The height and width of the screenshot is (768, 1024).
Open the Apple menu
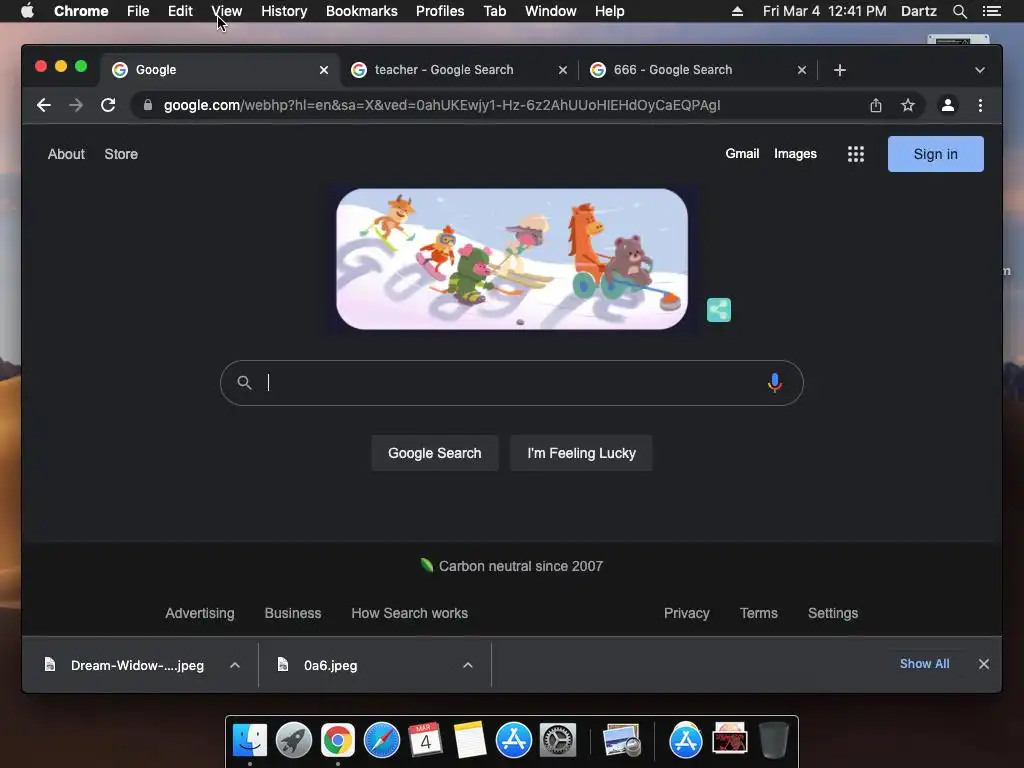coord(27,11)
